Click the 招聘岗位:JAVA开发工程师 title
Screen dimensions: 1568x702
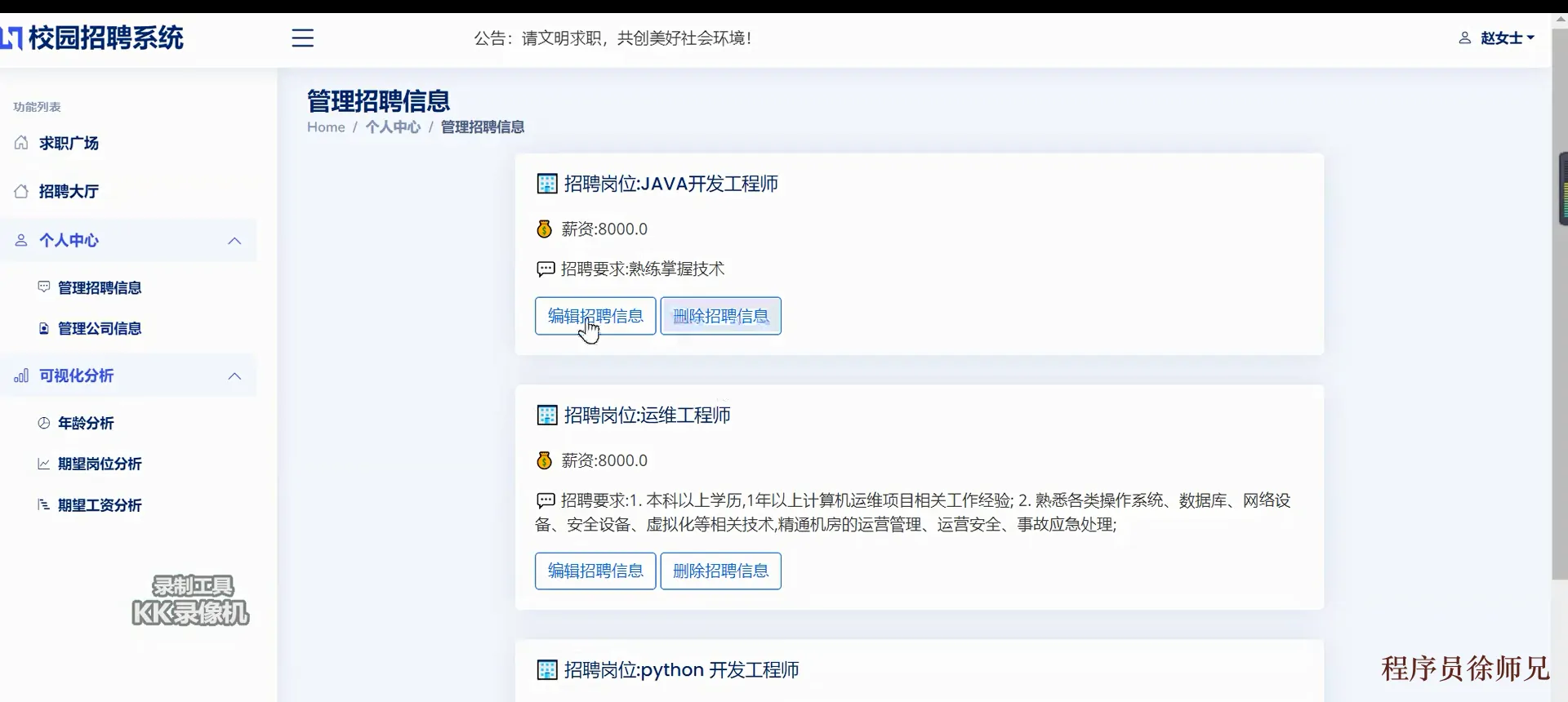[670, 184]
